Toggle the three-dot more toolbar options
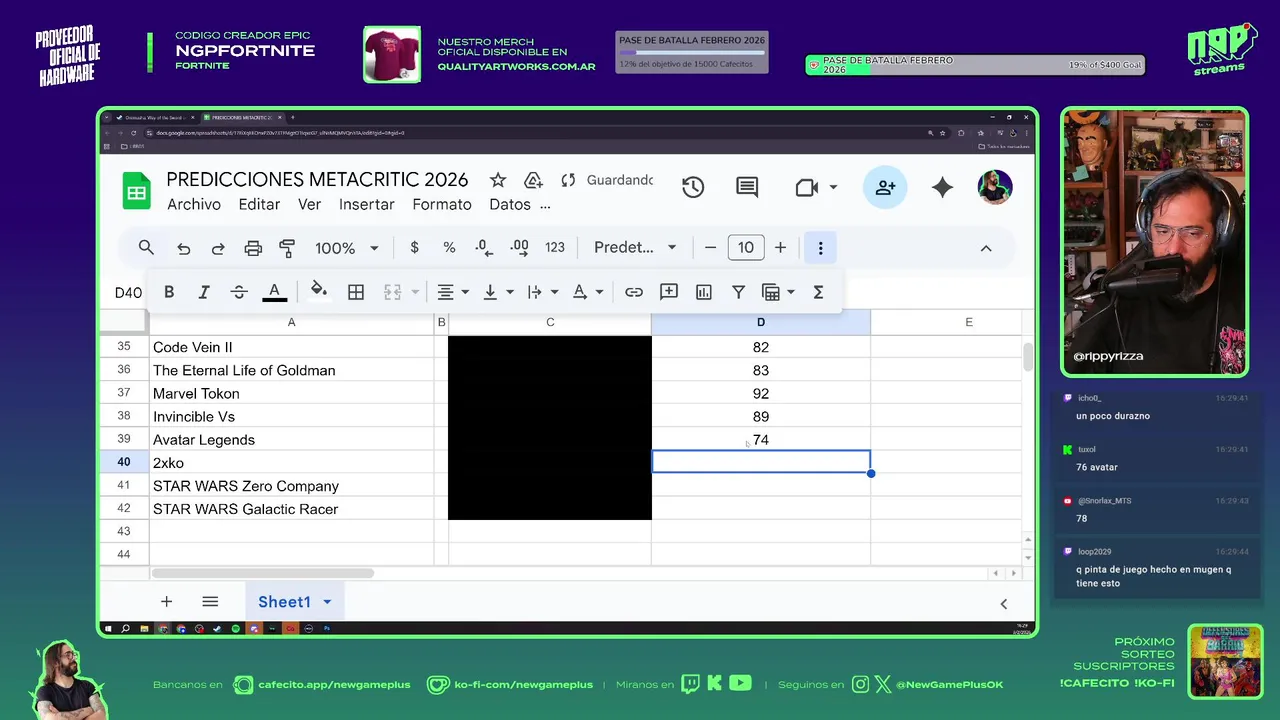Viewport: 1280px width, 720px height. tap(820, 248)
